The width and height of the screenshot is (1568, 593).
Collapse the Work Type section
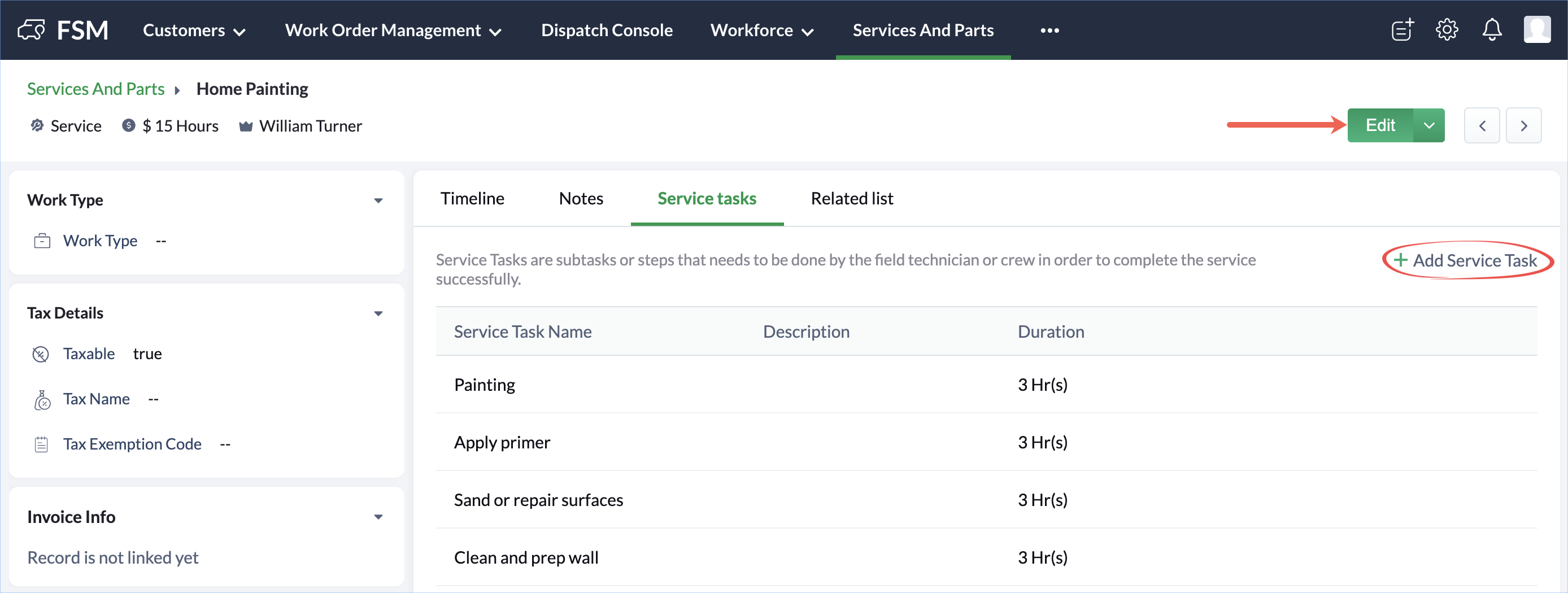coord(378,200)
